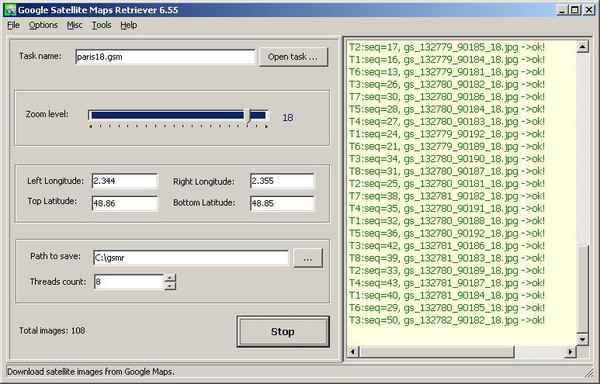Select log line T1:seq=40 gs_132781_90184_18.jpg
Screen dimensions: 600x384
[x=446, y=295]
